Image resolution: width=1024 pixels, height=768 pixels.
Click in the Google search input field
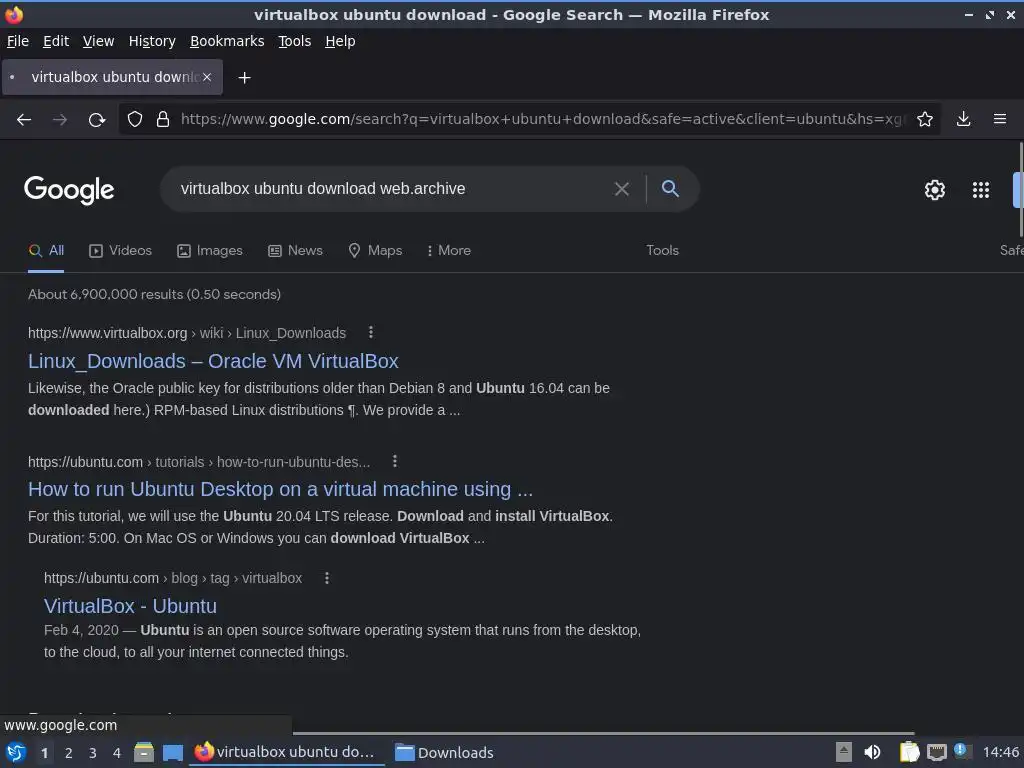[x=392, y=189]
